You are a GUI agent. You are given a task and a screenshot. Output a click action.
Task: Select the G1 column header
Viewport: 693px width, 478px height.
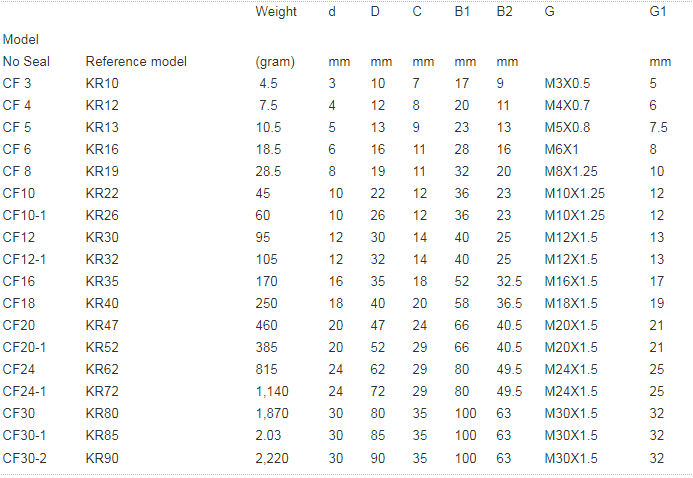657,12
